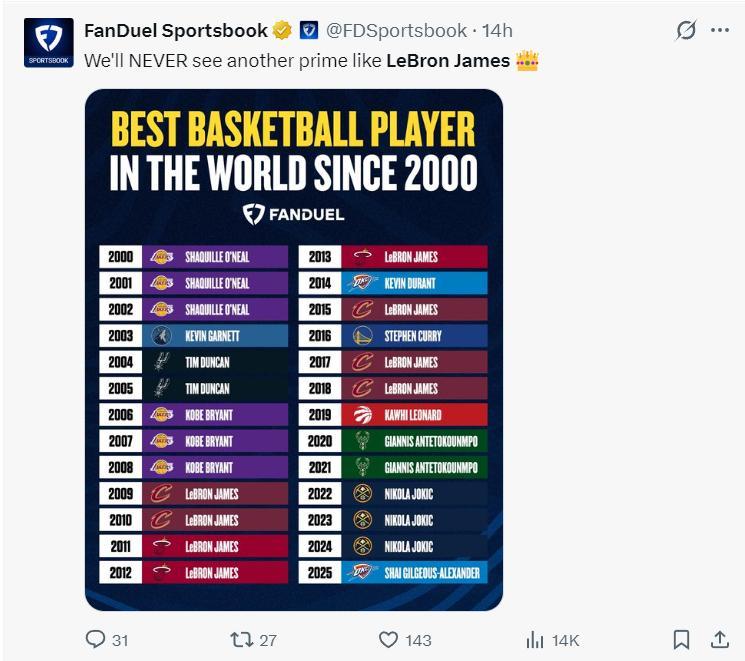
Task: Open Grok actions for this post
Action: [x=685, y=30]
